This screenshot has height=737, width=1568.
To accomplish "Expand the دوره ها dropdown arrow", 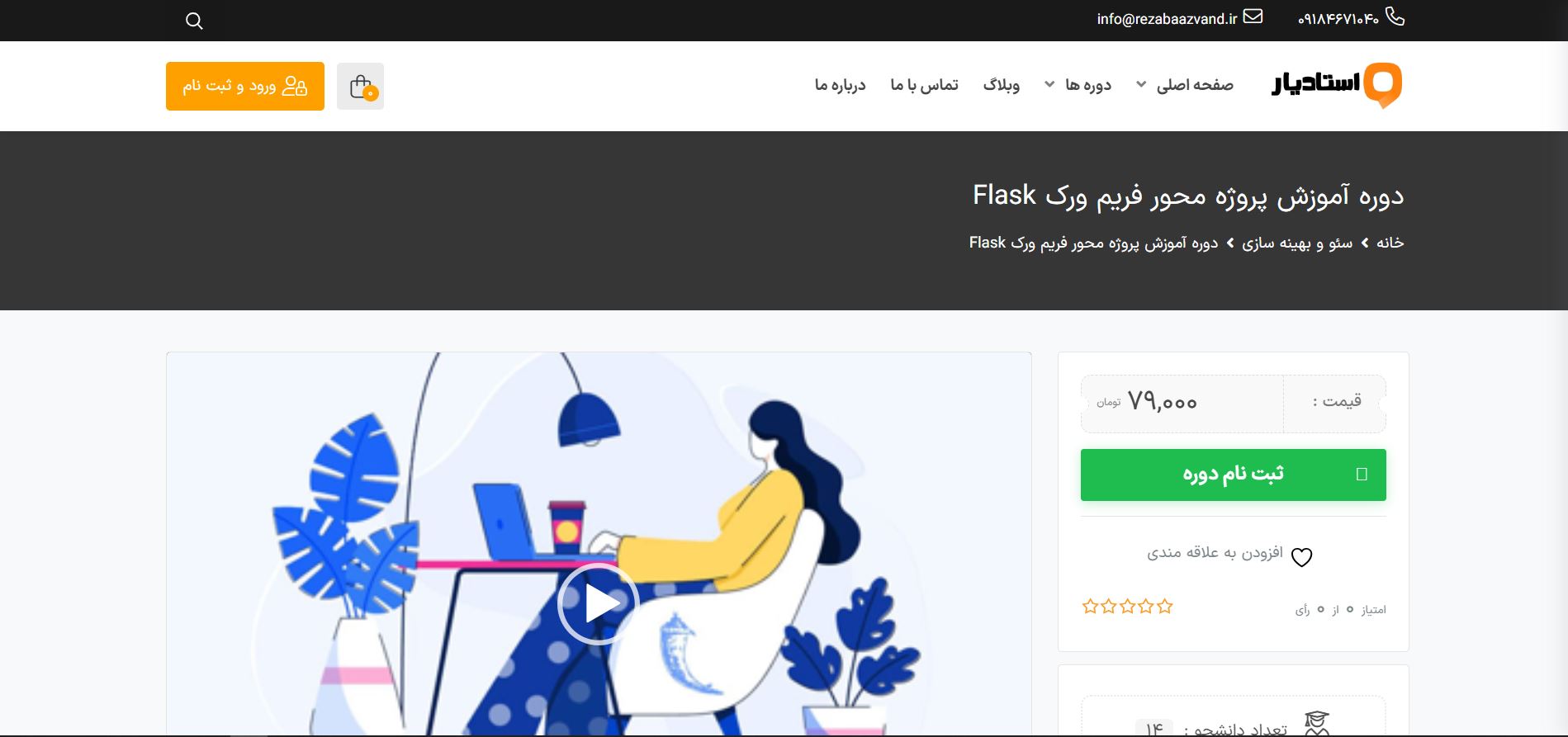I will 1049,84.
